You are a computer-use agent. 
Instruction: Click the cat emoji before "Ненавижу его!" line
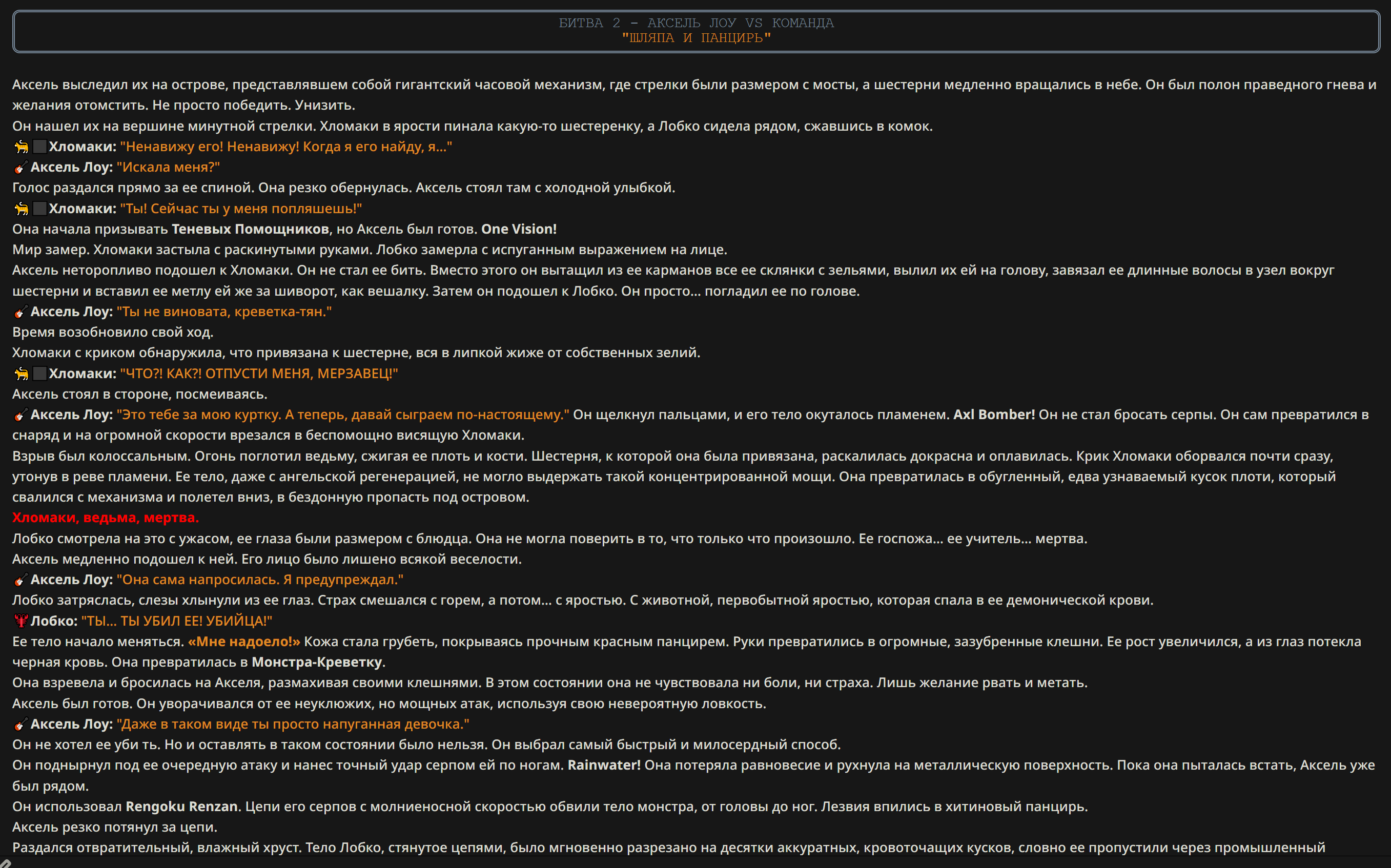(x=21, y=147)
